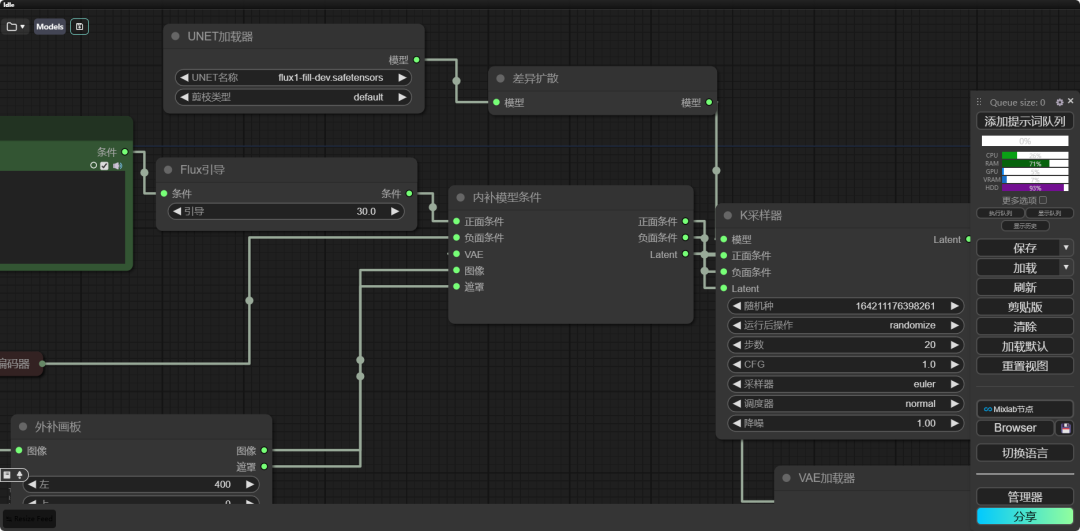1080x531 pixels.
Task: Click the 显示历史 button
Action: 1025,225
